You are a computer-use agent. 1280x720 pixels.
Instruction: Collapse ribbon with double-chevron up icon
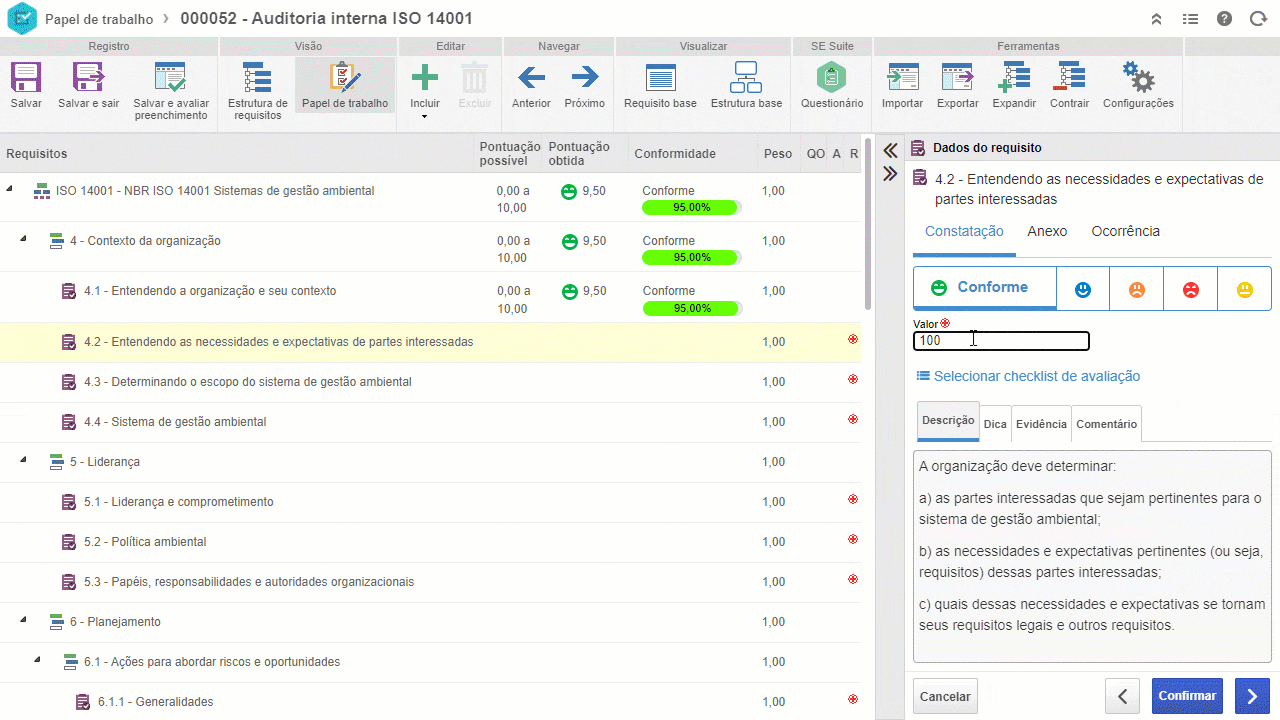[1156, 19]
